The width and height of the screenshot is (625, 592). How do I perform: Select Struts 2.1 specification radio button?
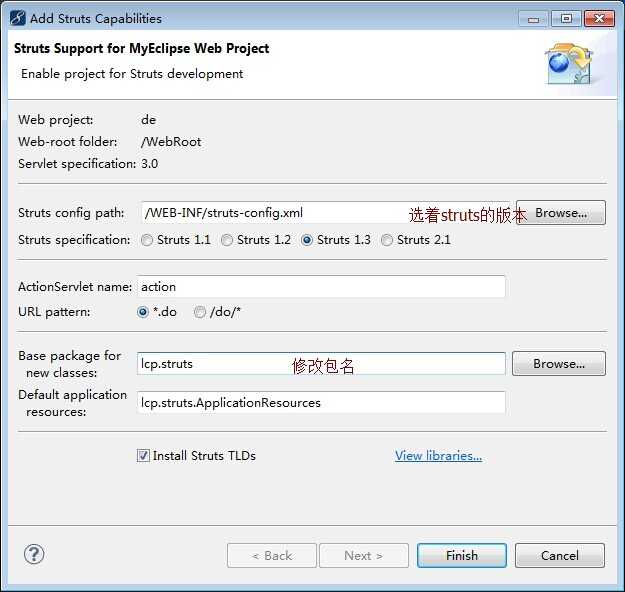pyautogui.click(x=387, y=240)
